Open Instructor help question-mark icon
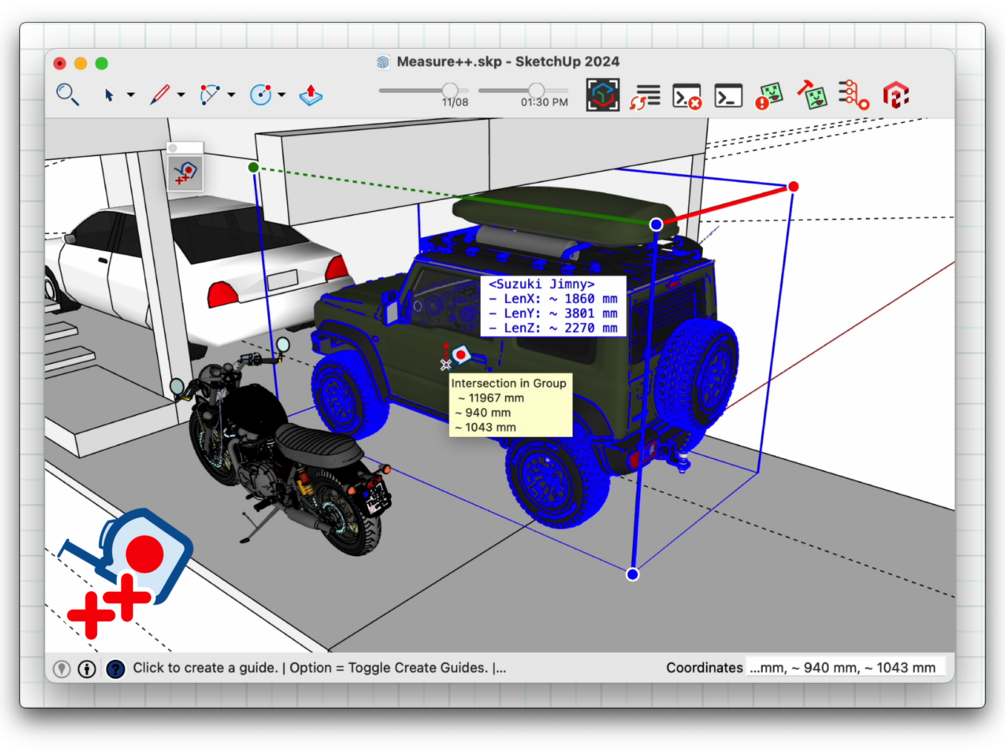 click(x=115, y=669)
